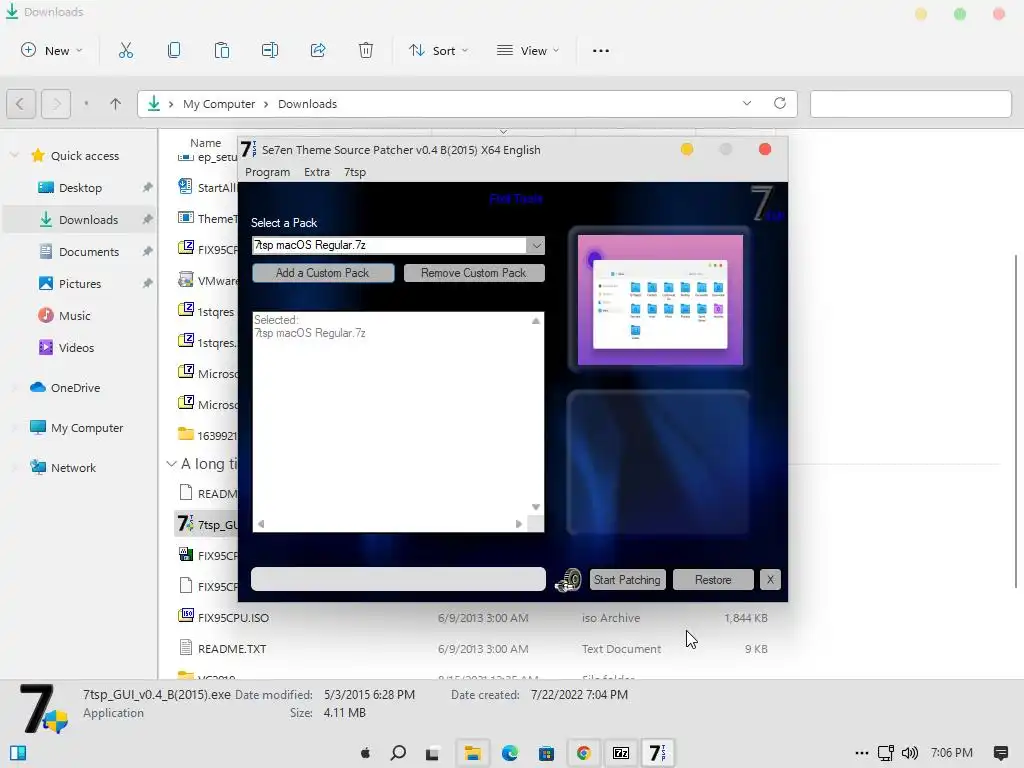Open Search from the taskbar magnifier
The width and height of the screenshot is (1024, 768).
point(398,753)
